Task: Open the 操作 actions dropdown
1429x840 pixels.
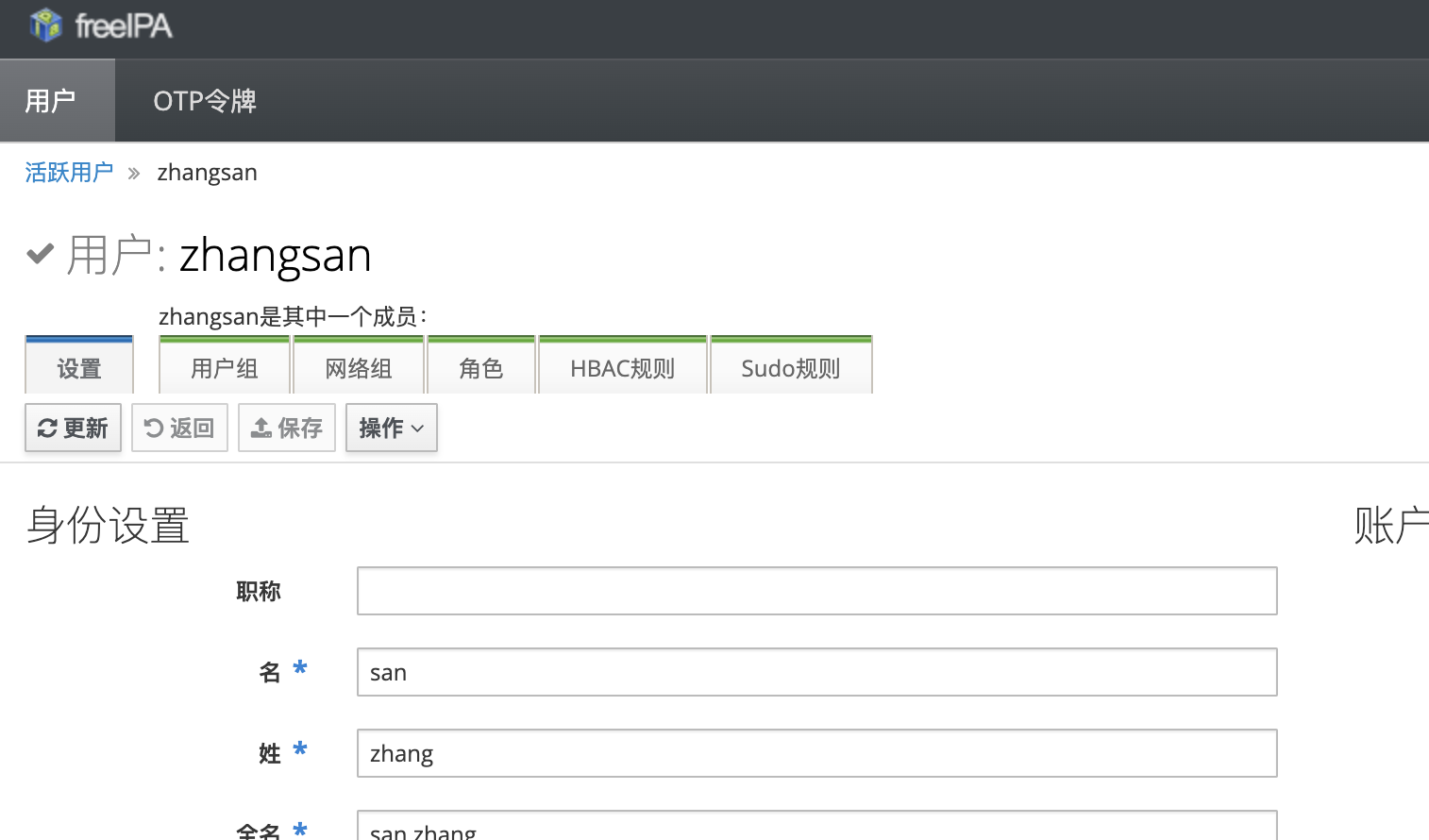Action: click(x=391, y=428)
